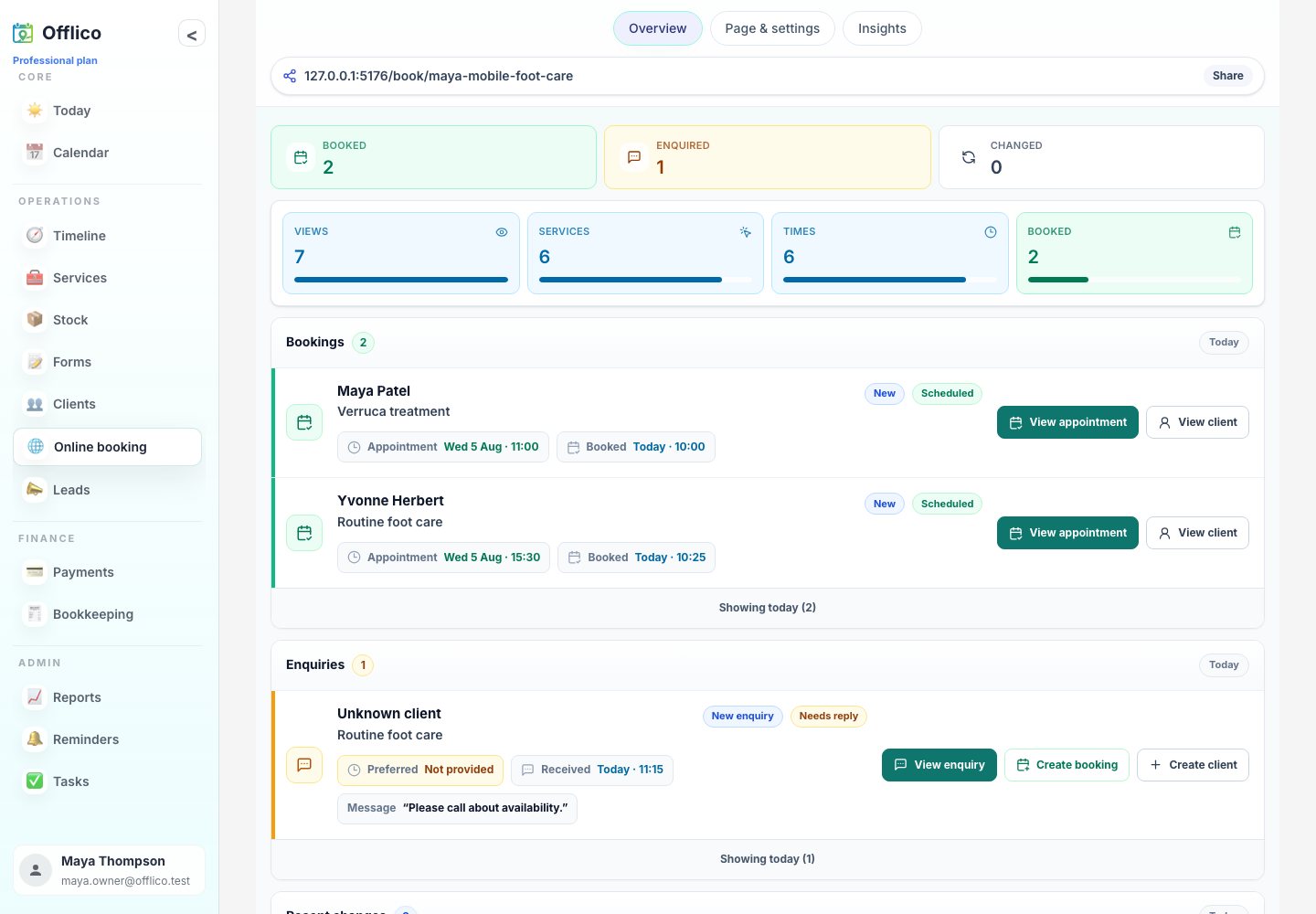
Task: Select the Changed summary card
Action: click(1101, 157)
